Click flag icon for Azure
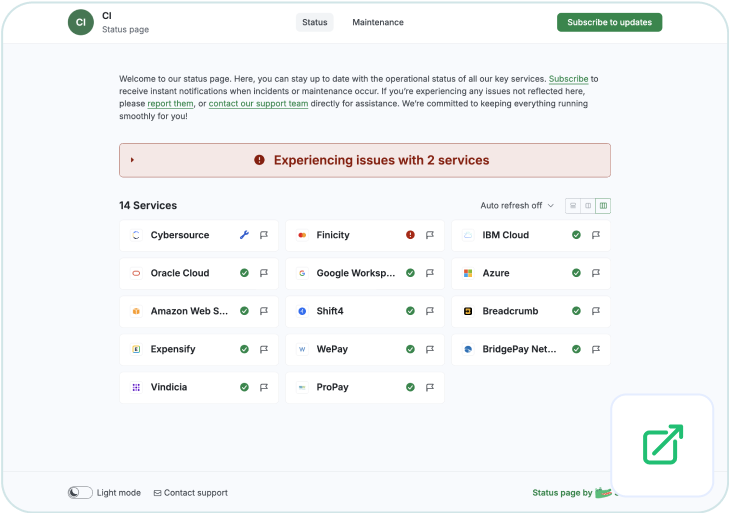Screen dimensions: 729x513 click(596, 273)
